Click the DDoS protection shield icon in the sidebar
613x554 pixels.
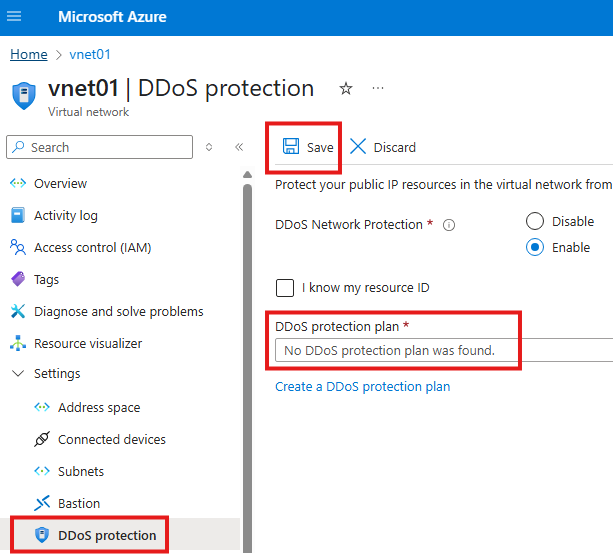coord(42,535)
